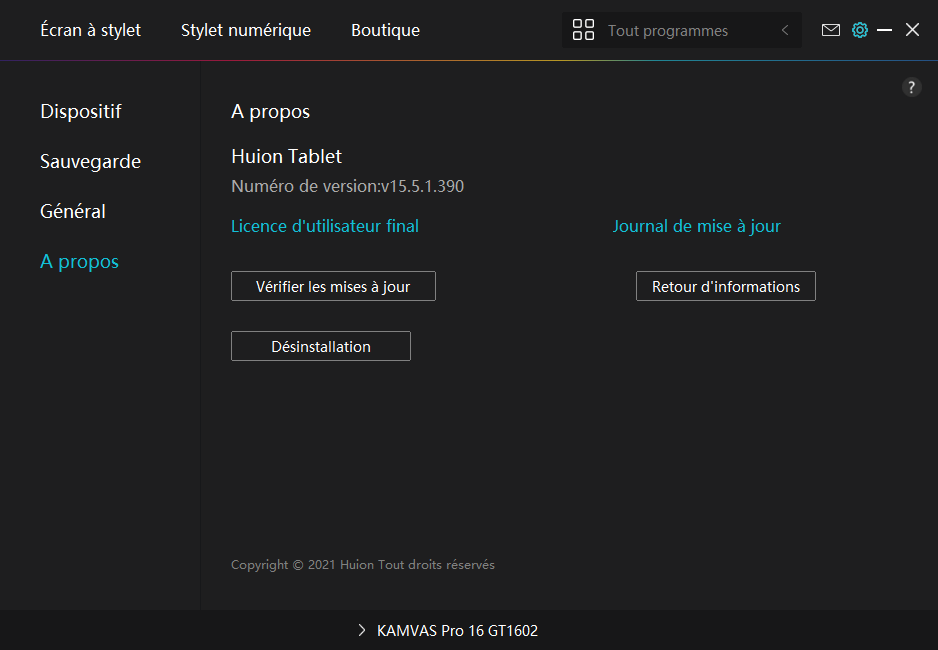Viewport: 938px width, 650px height.
Task: Click the program grid icon
Action: click(583, 30)
